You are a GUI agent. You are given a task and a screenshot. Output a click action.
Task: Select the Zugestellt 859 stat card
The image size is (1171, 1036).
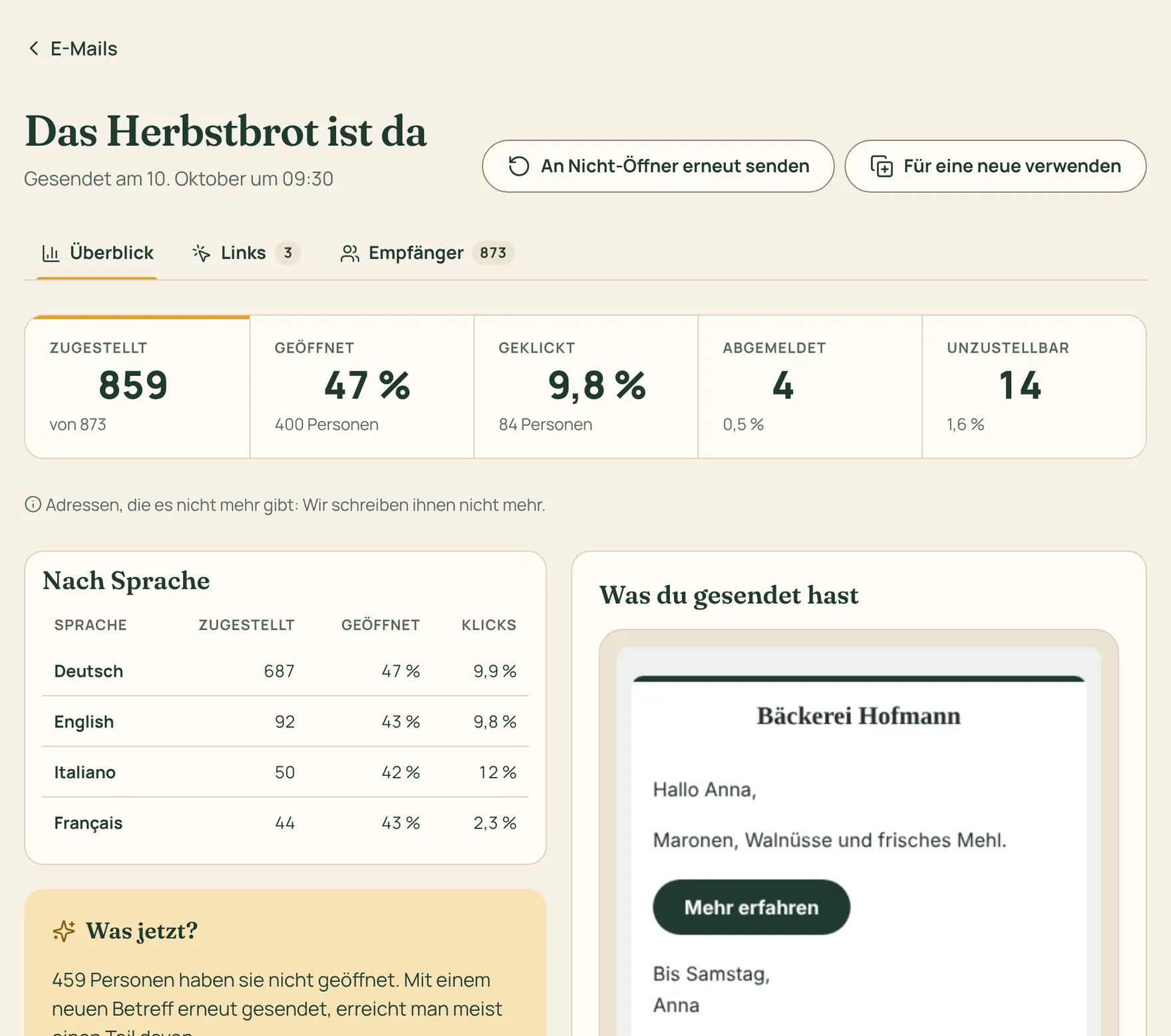click(x=138, y=387)
